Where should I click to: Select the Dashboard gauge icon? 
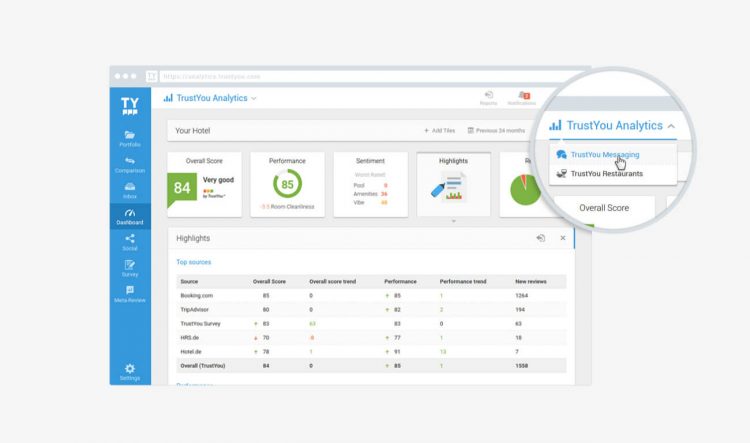pyautogui.click(x=130, y=213)
